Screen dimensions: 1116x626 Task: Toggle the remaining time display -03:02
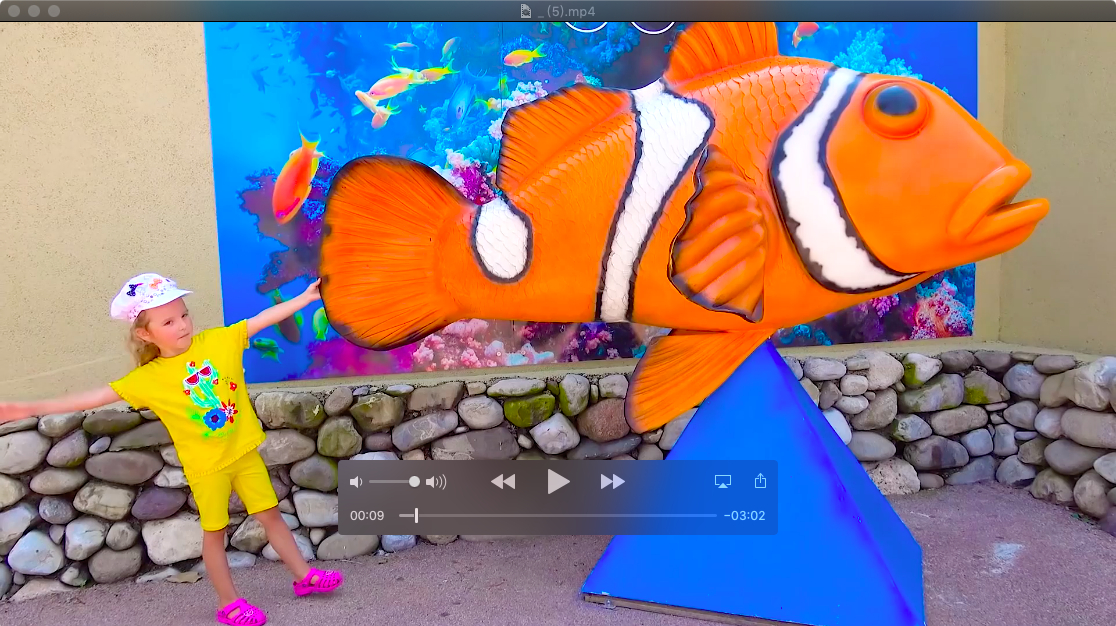click(x=744, y=515)
